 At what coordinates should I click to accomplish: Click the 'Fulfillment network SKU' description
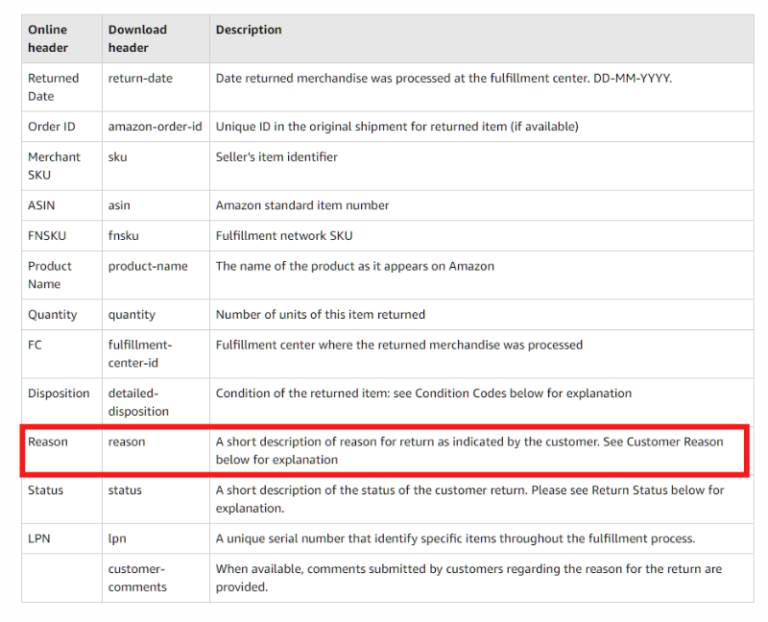pos(284,236)
